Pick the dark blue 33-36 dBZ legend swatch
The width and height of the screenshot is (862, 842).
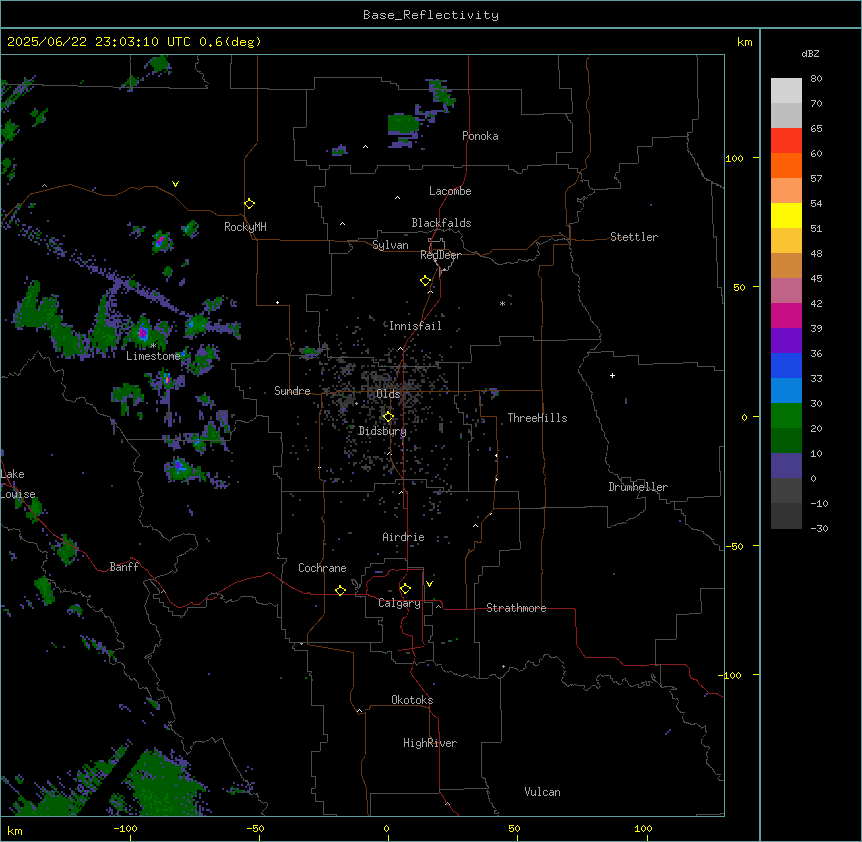click(786, 365)
